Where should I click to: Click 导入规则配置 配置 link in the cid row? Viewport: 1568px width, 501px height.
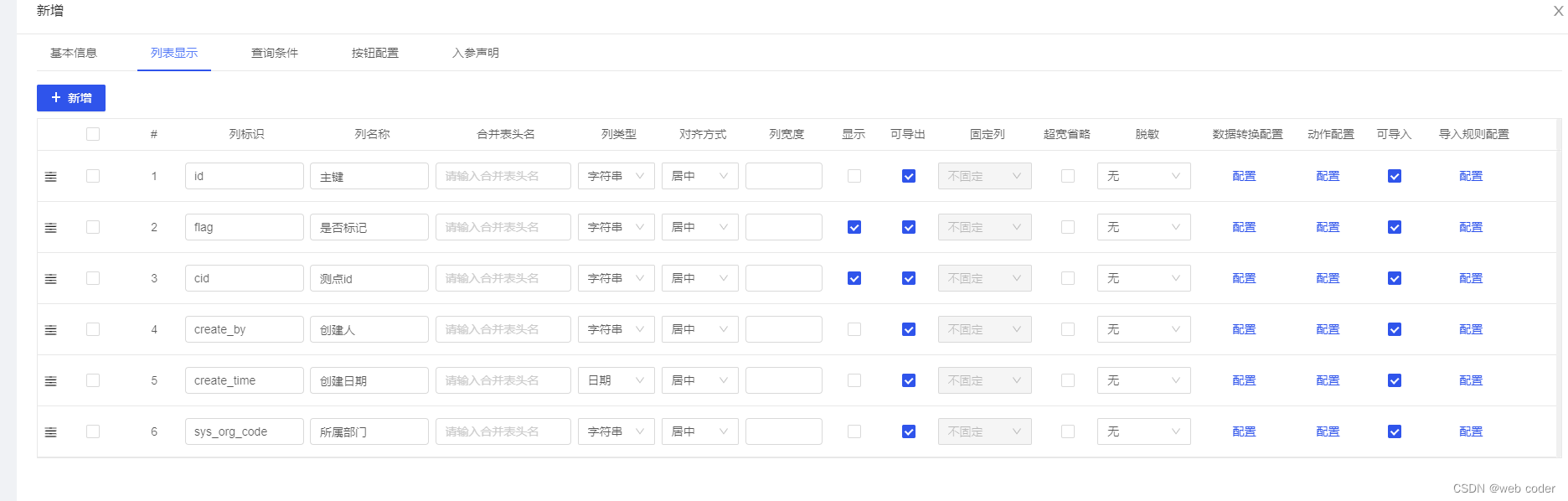click(x=1471, y=278)
